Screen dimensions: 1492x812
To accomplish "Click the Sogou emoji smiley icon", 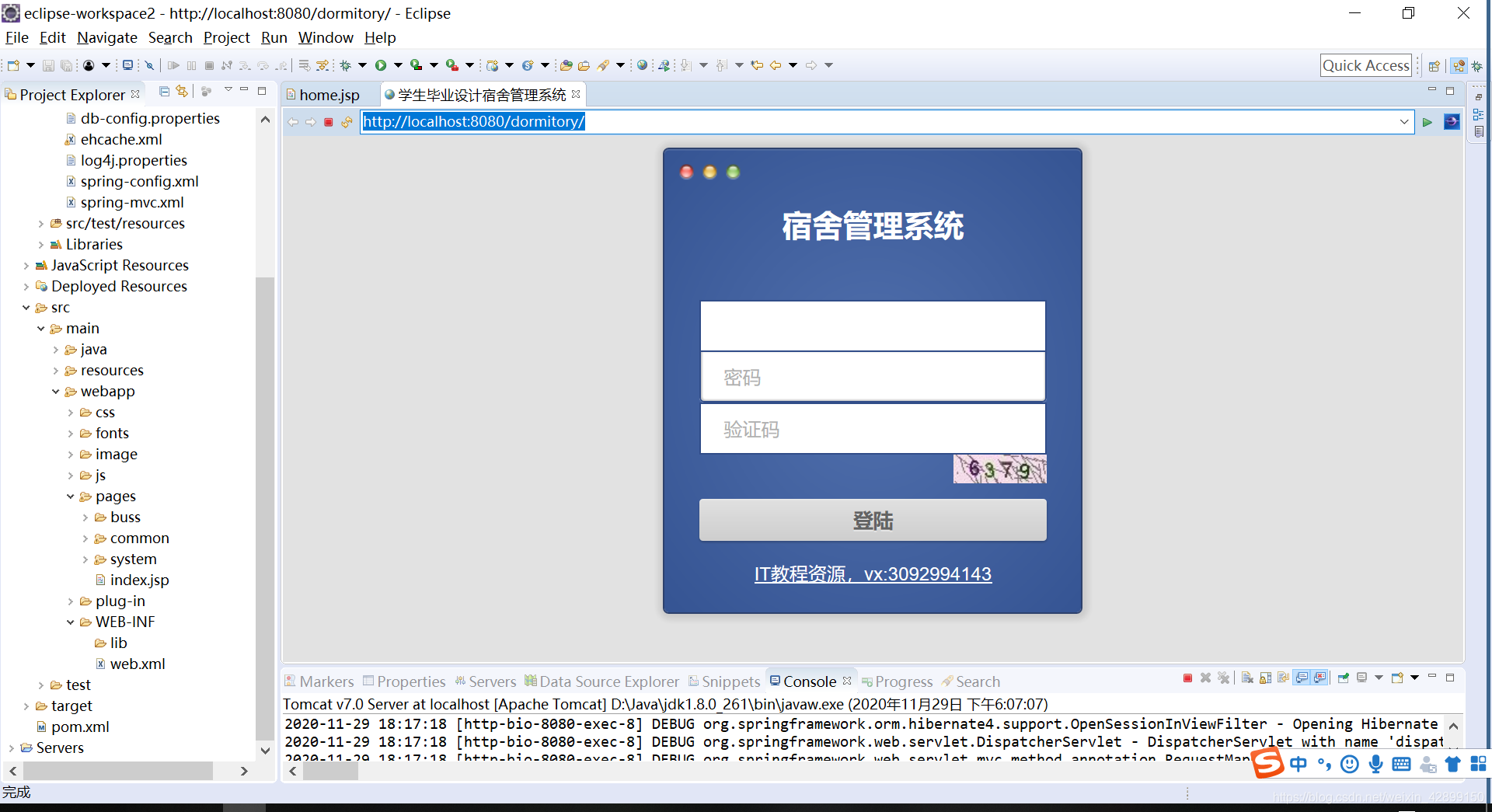I will [x=1350, y=764].
